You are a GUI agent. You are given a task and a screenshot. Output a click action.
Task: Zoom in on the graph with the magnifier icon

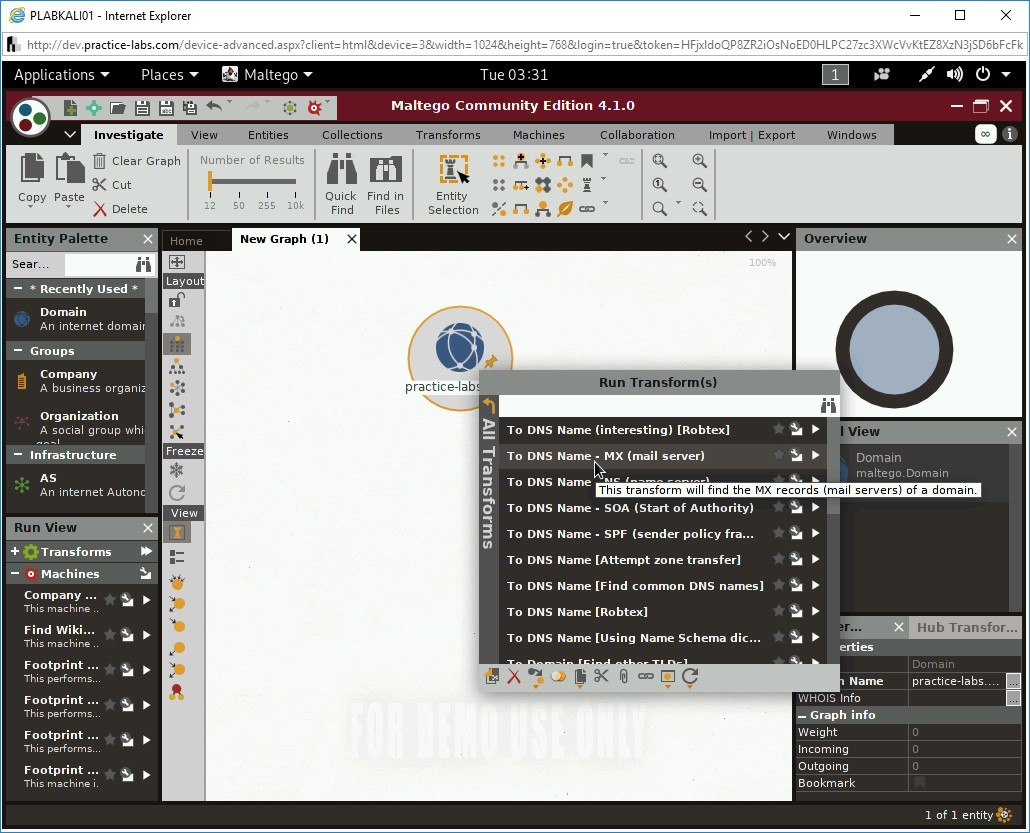click(699, 160)
